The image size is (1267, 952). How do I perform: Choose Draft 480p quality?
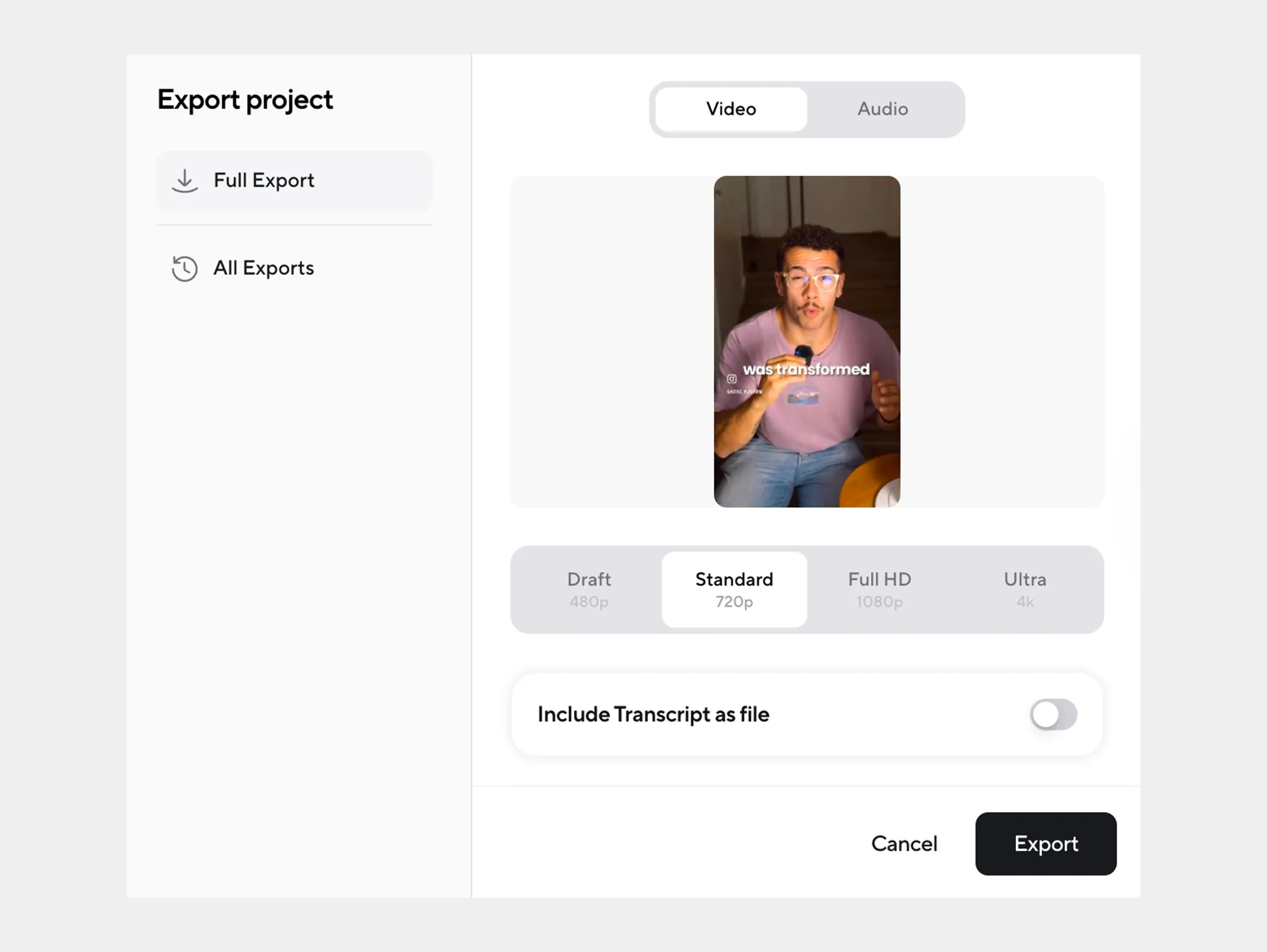(589, 589)
